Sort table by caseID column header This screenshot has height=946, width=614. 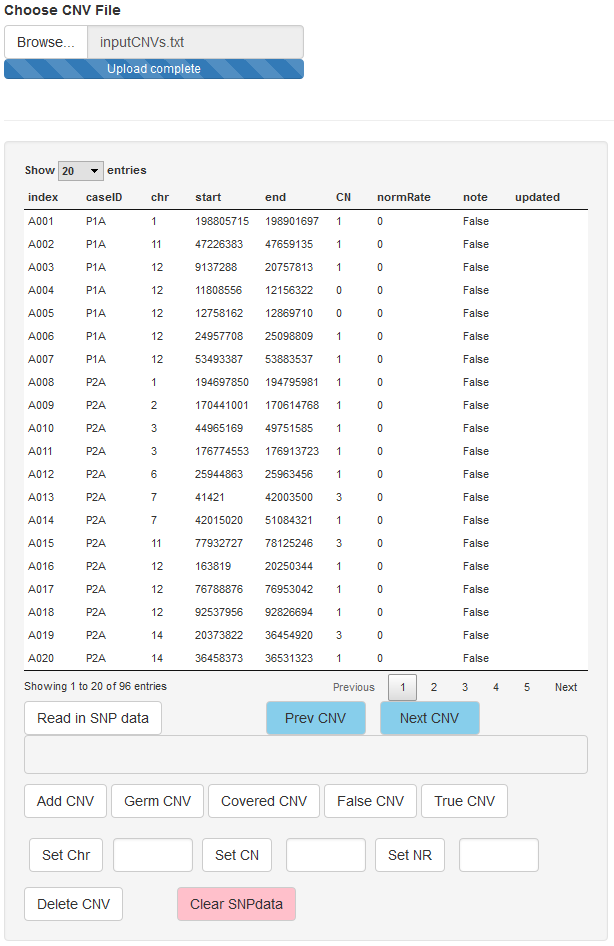[x=104, y=197]
